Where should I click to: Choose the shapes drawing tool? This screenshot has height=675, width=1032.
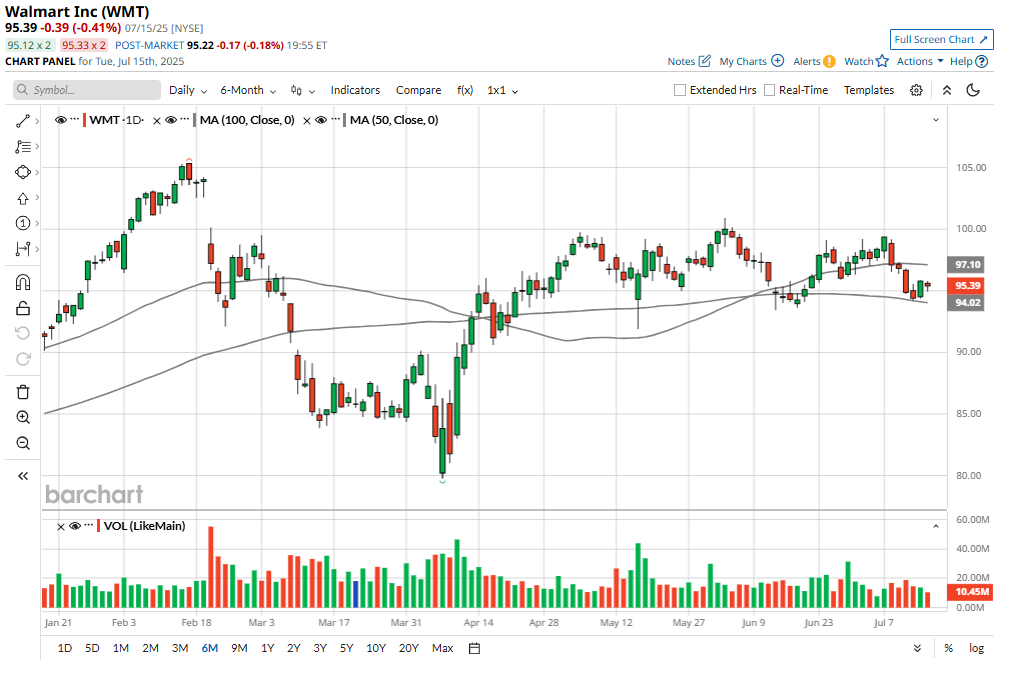[23, 172]
